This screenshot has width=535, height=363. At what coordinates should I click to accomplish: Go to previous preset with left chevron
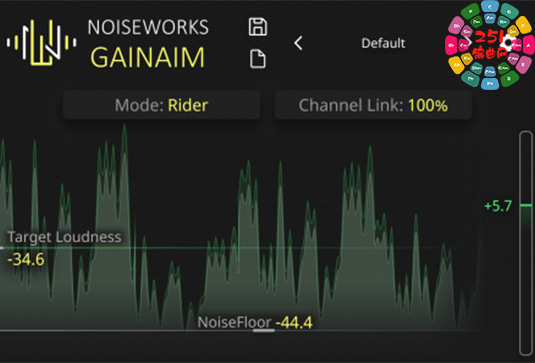[298, 43]
